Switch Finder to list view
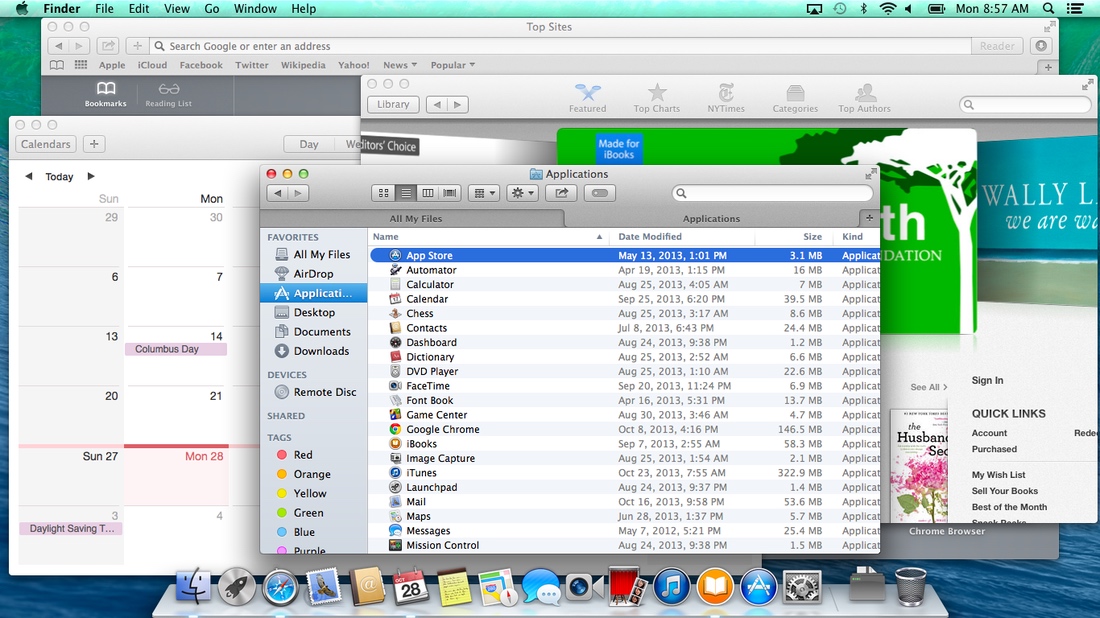The width and height of the screenshot is (1100, 618). pyautogui.click(x=405, y=193)
